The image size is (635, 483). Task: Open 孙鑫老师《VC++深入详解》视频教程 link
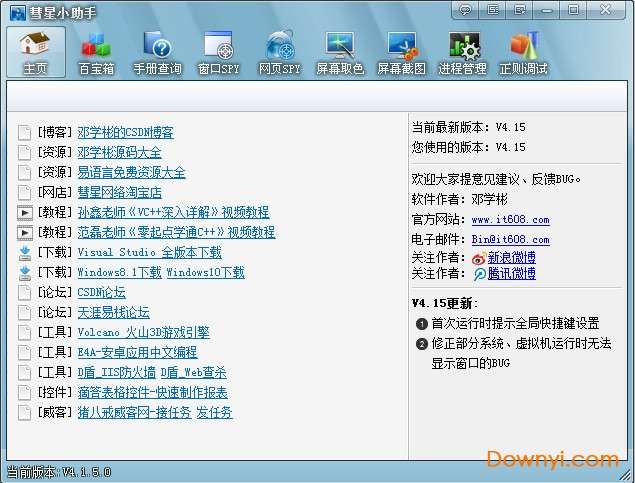[x=173, y=212]
